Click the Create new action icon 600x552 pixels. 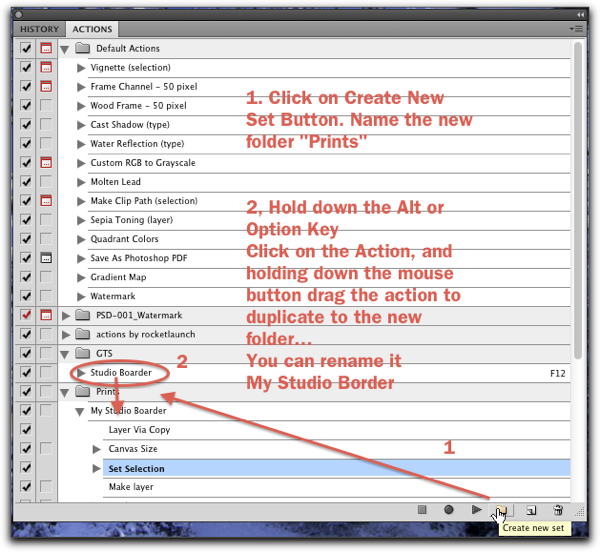pos(531,510)
